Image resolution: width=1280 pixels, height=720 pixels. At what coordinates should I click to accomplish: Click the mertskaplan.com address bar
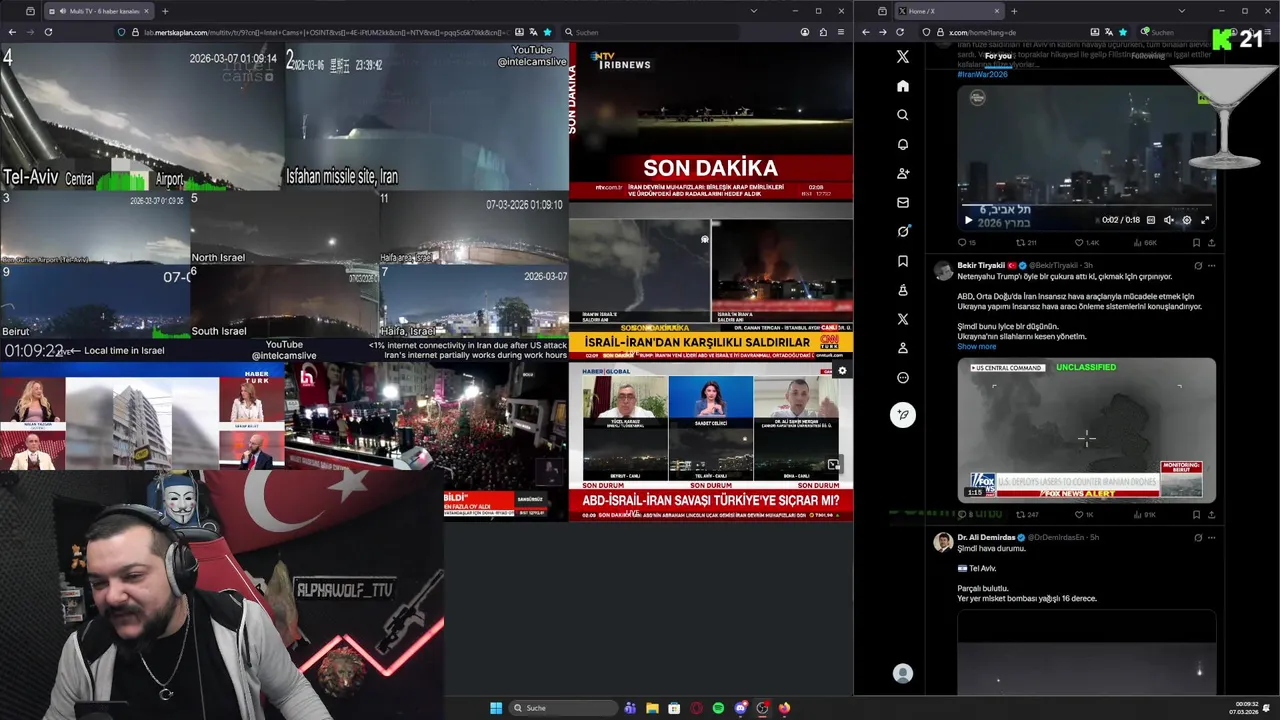tap(335, 32)
